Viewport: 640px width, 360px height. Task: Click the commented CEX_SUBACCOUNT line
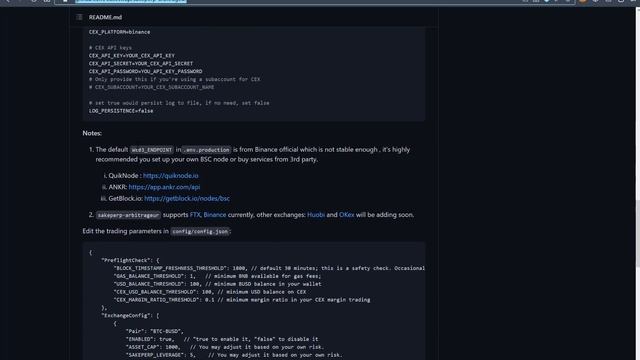[x=151, y=87]
